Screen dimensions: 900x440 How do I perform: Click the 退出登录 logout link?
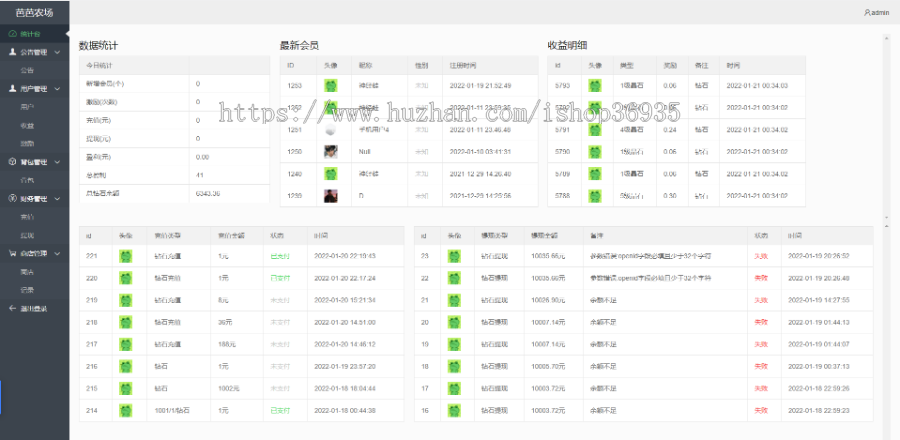click(34, 309)
